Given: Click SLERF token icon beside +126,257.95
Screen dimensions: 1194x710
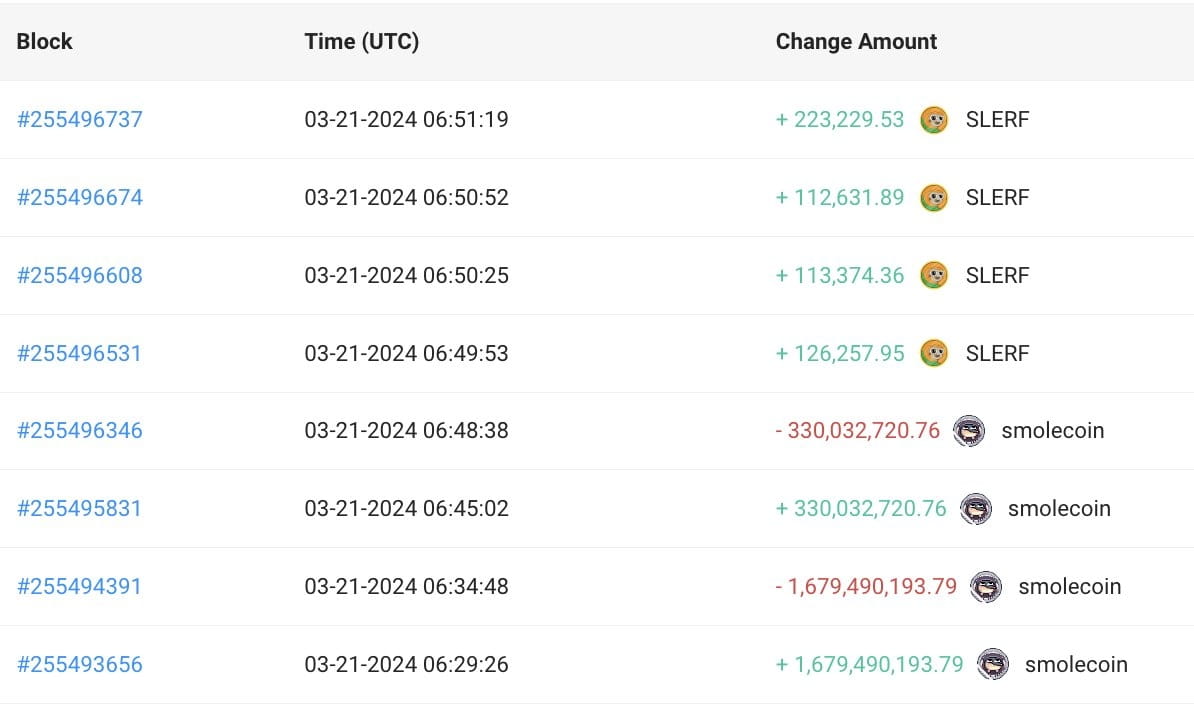Looking at the screenshot, I should (x=934, y=353).
